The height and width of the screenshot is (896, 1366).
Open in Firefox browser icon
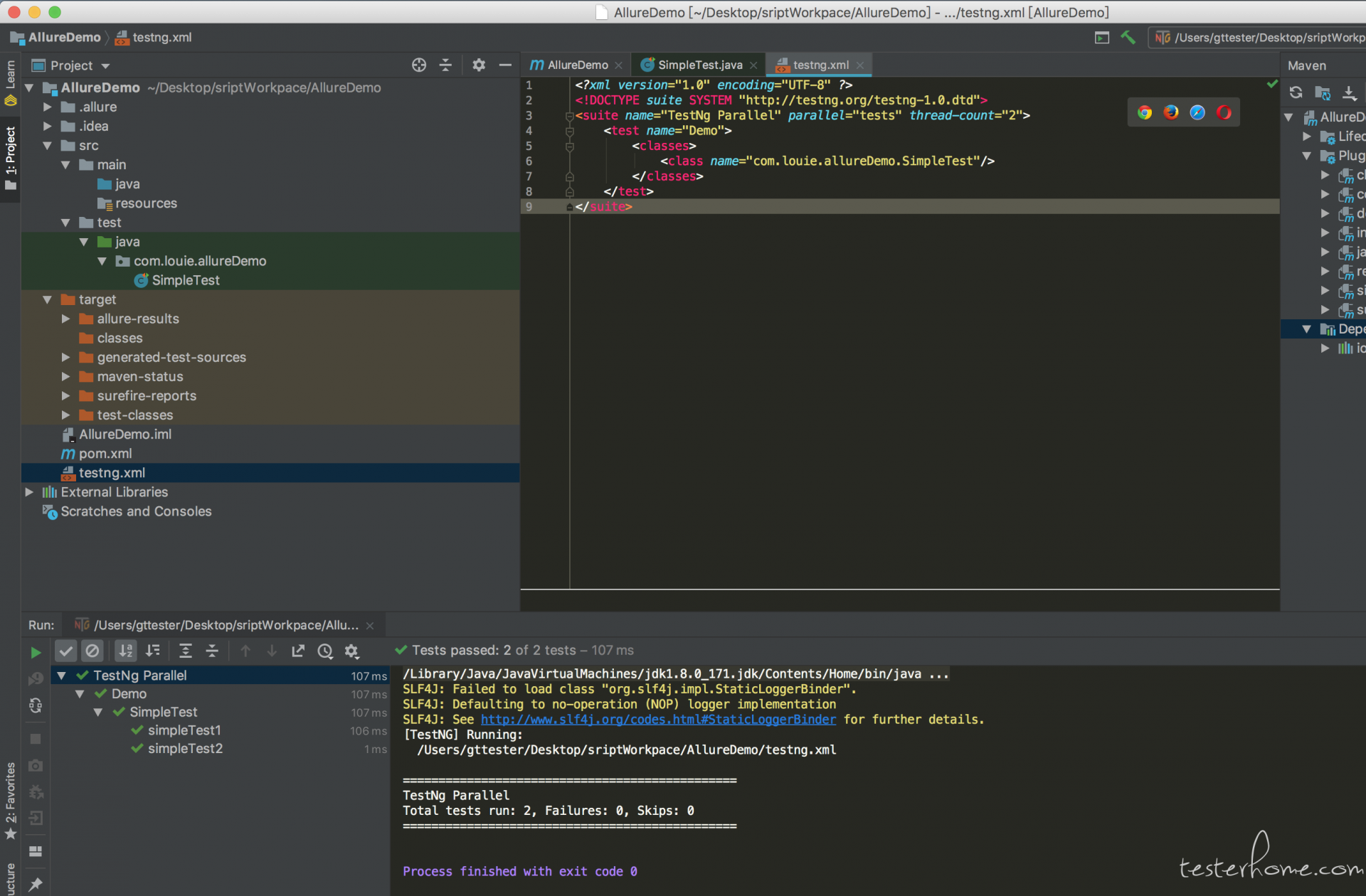(1171, 112)
